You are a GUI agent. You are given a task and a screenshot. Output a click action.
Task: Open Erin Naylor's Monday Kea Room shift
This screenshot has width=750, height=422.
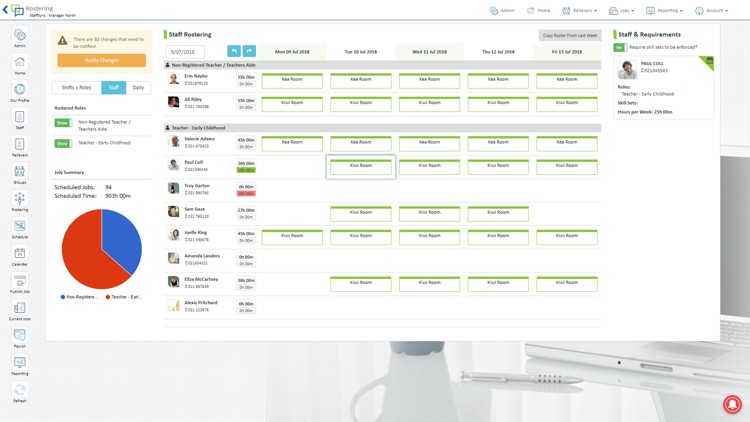tap(292, 80)
